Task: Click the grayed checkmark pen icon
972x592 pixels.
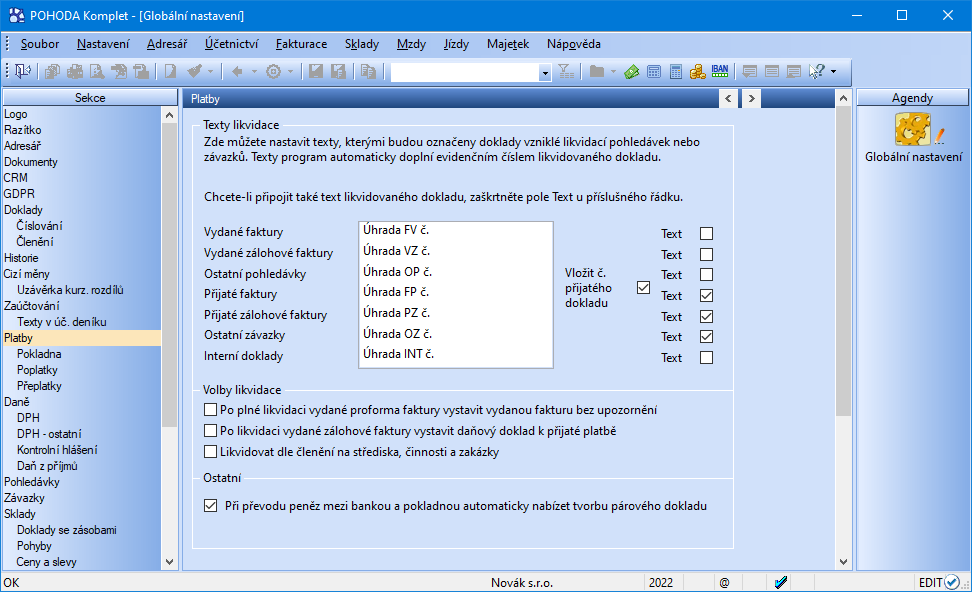Action: (195, 72)
